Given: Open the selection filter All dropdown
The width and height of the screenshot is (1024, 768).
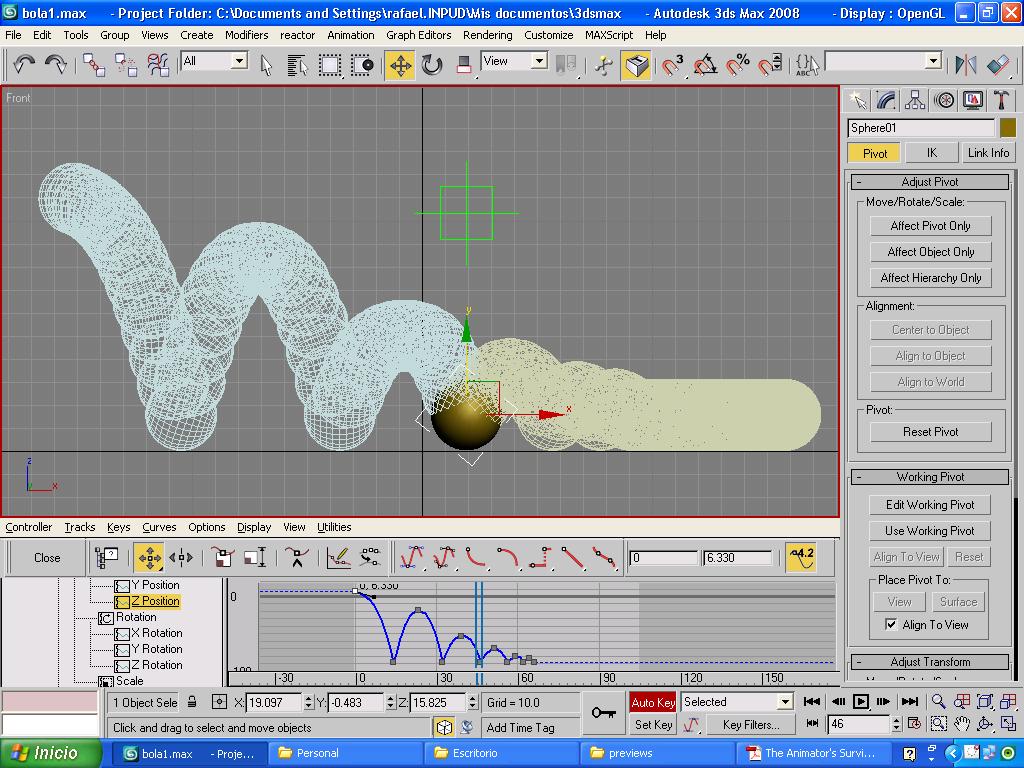Looking at the screenshot, I should click(x=239, y=61).
